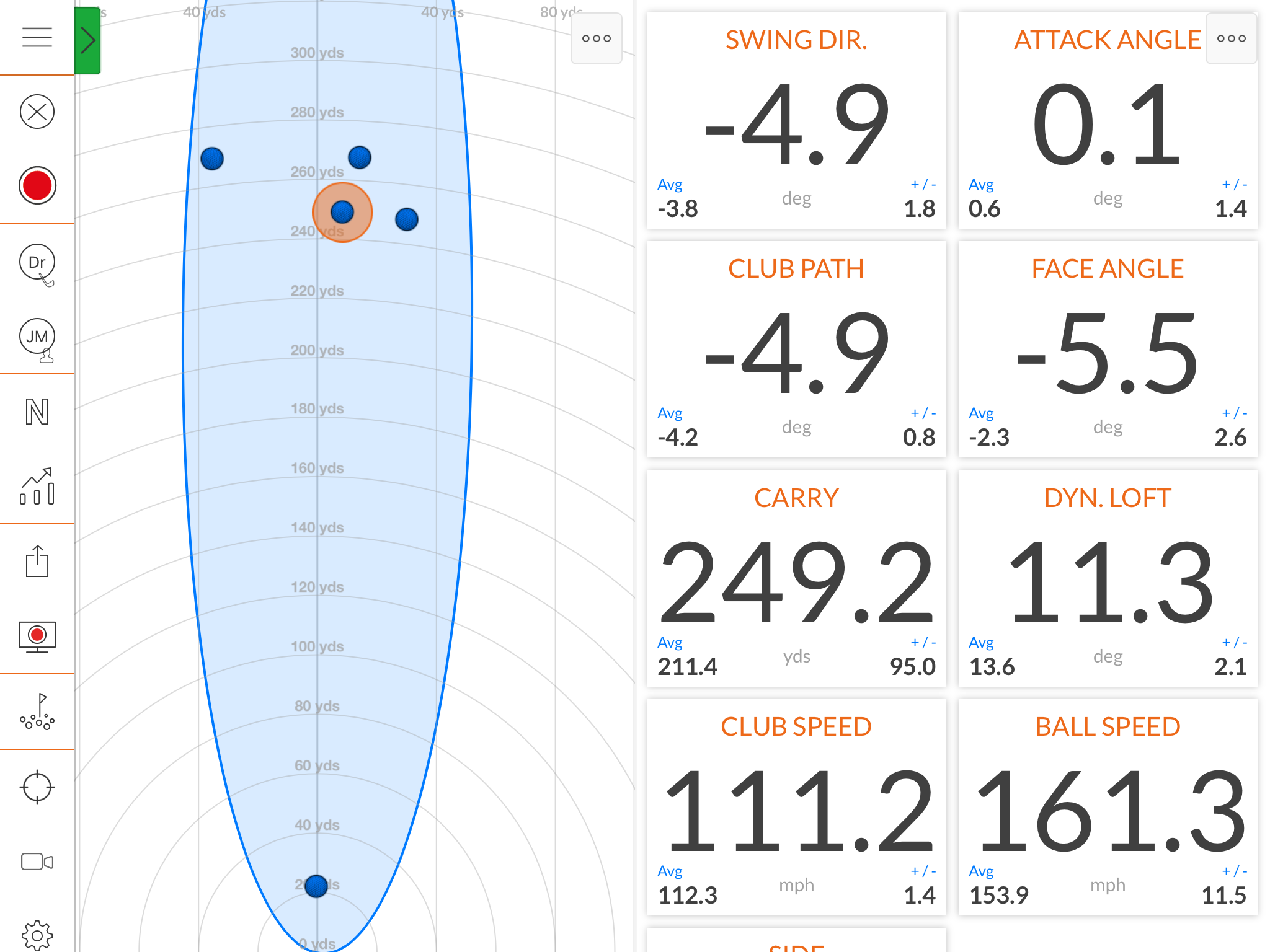Toggle the N normalize icon
The width and height of the screenshot is (1270, 952).
[37, 412]
